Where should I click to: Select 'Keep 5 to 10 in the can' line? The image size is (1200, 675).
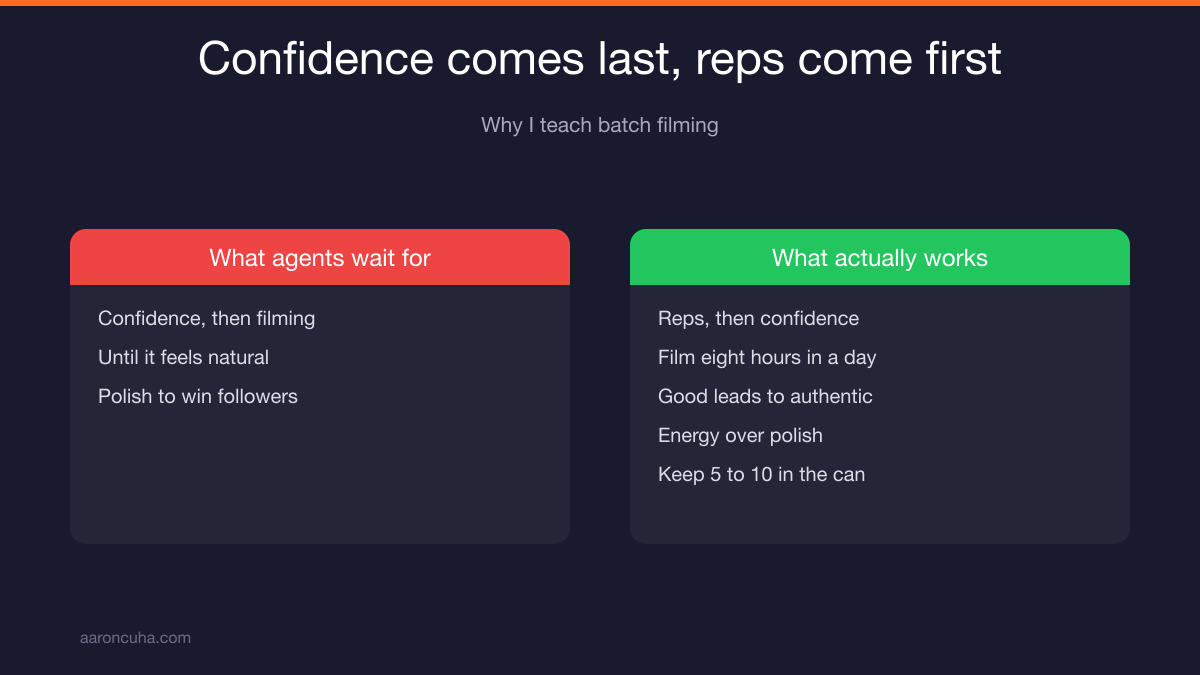click(761, 474)
